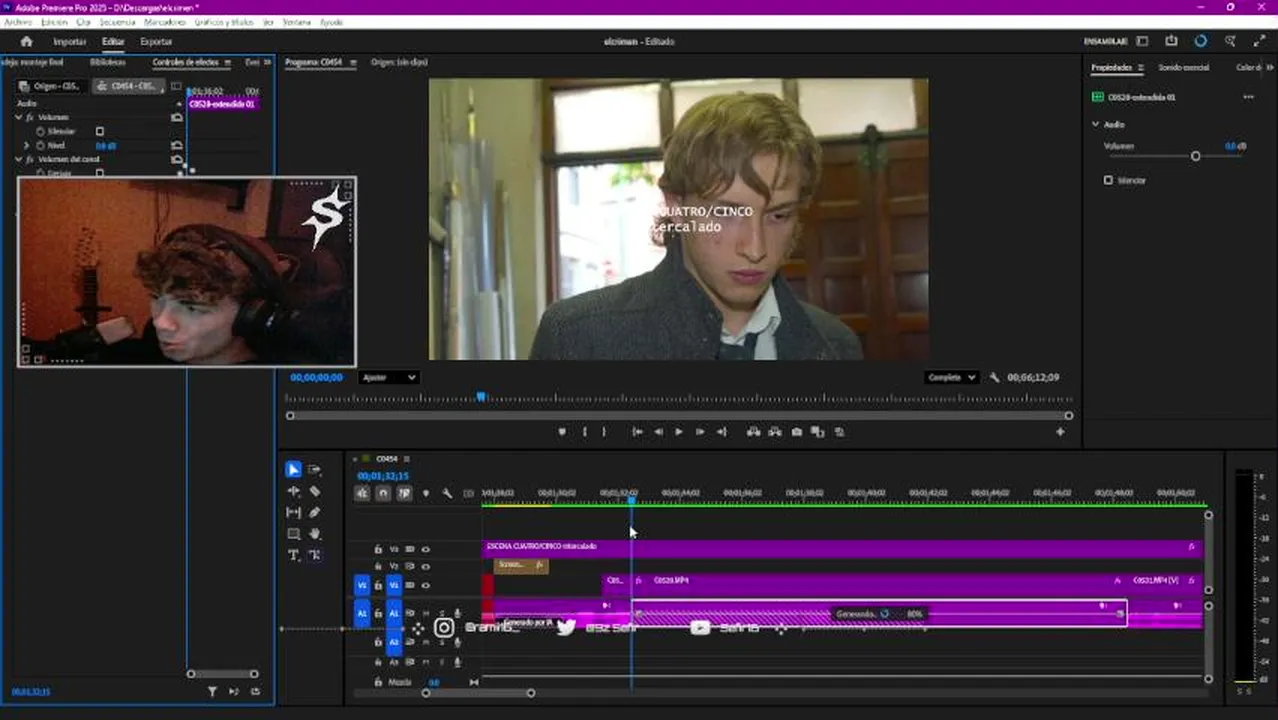This screenshot has width=1278, height=720.
Task: Mark In point in Program monitor
Action: tap(585, 432)
